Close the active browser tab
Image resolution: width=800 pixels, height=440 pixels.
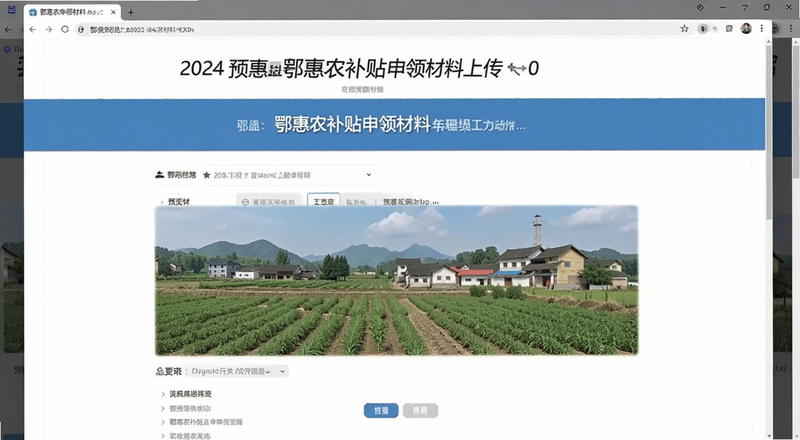113,12
